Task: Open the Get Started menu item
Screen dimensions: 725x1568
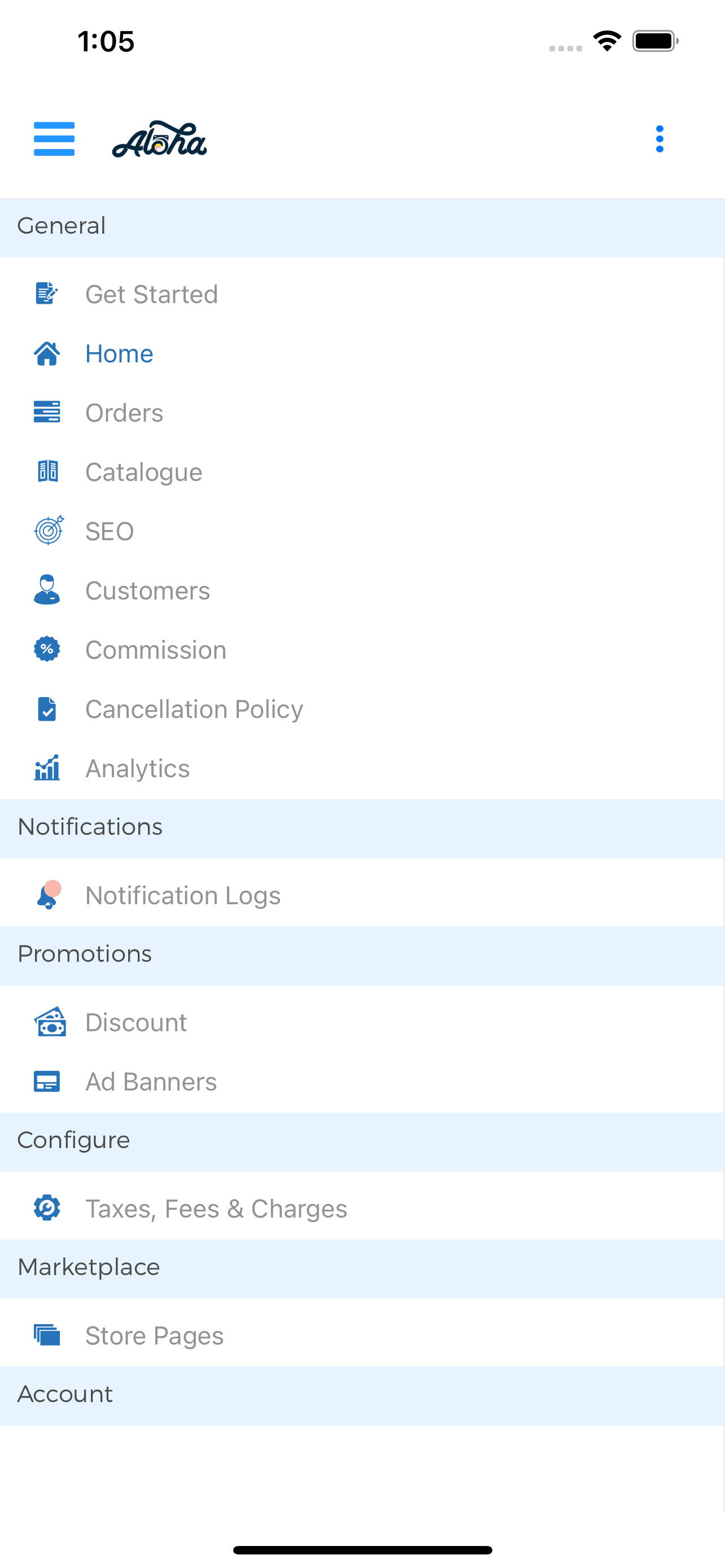Action: [362, 294]
